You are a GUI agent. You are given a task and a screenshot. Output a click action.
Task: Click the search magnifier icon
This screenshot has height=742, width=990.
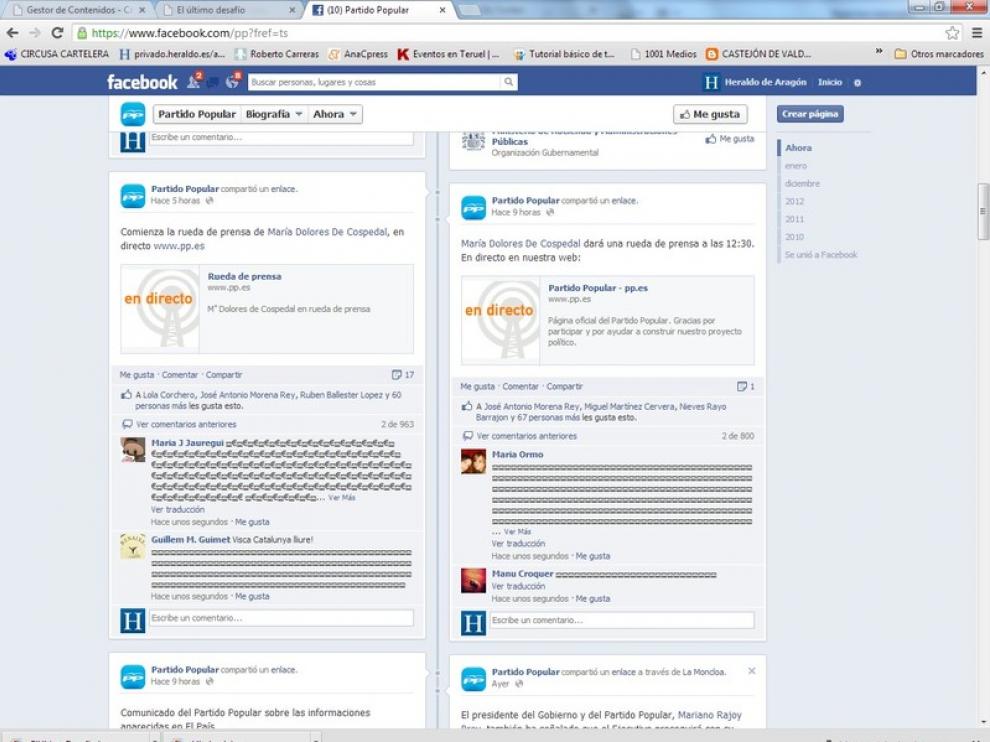508,82
